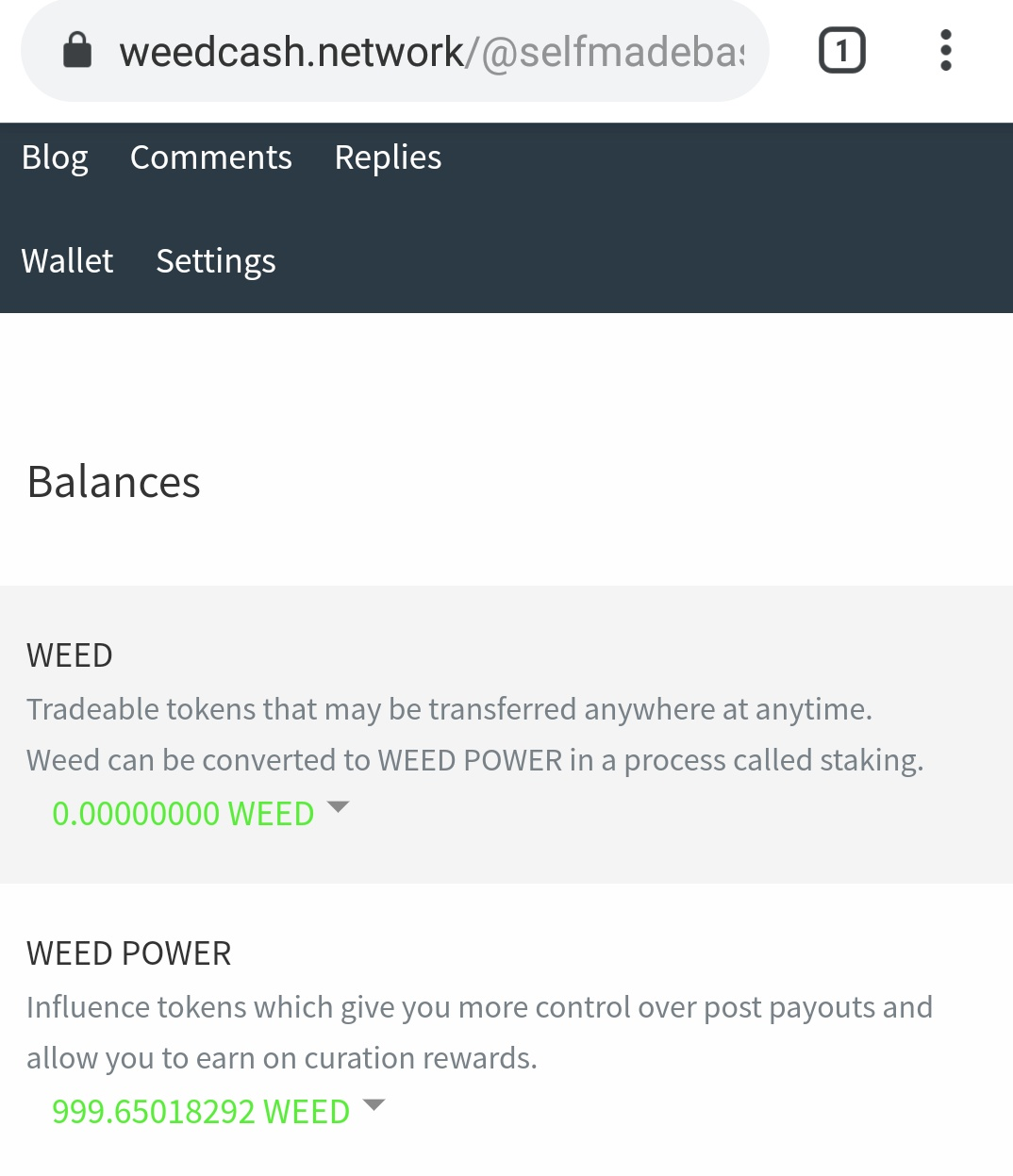
Task: Open the 0.00000000 WEED balance dropdown
Action: tap(183, 813)
